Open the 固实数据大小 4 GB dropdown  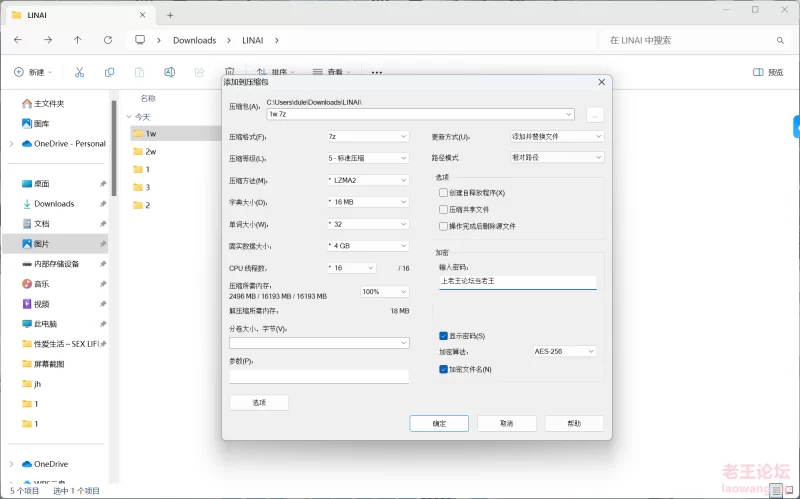(x=368, y=246)
